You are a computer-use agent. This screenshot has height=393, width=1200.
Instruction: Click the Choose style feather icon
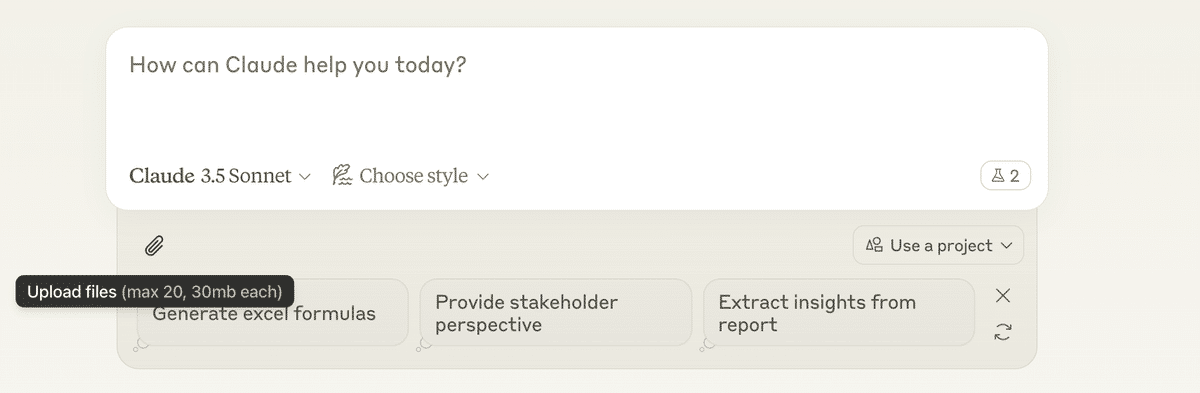342,176
